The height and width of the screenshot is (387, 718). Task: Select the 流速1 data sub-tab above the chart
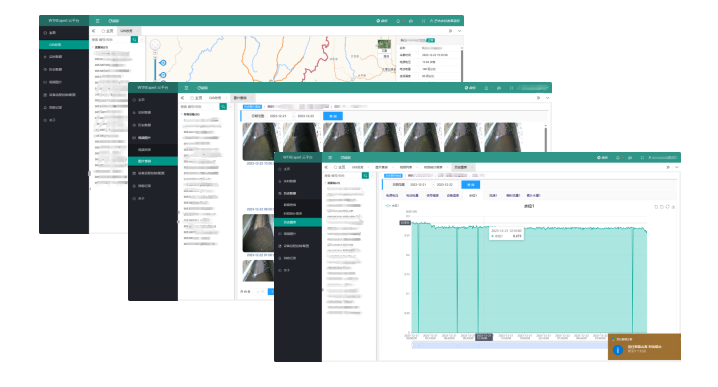pyautogui.click(x=493, y=196)
